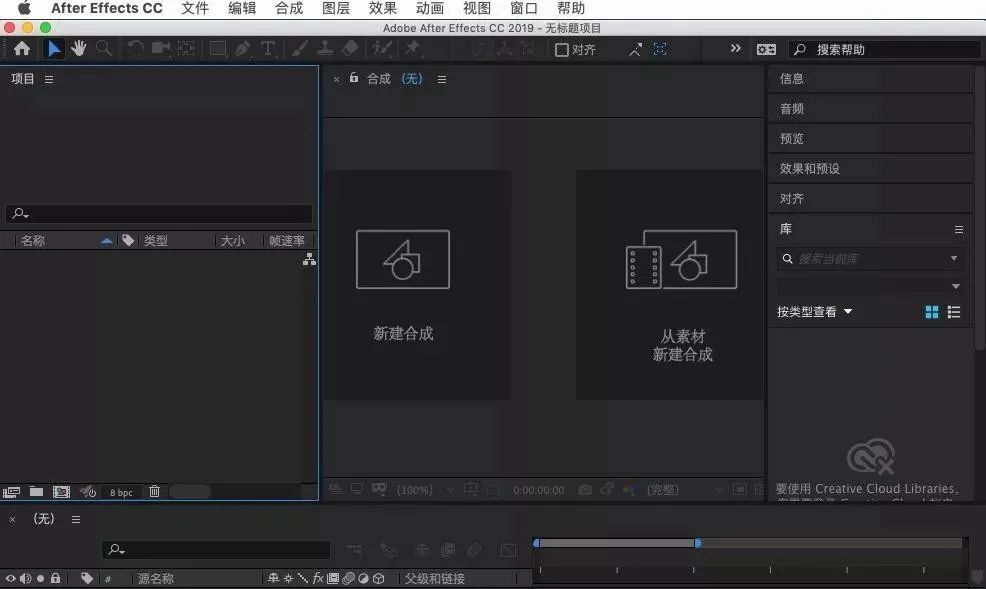Viewport: 986px width, 589px height.
Task: Select the Roto Brush tool
Action: 382,48
